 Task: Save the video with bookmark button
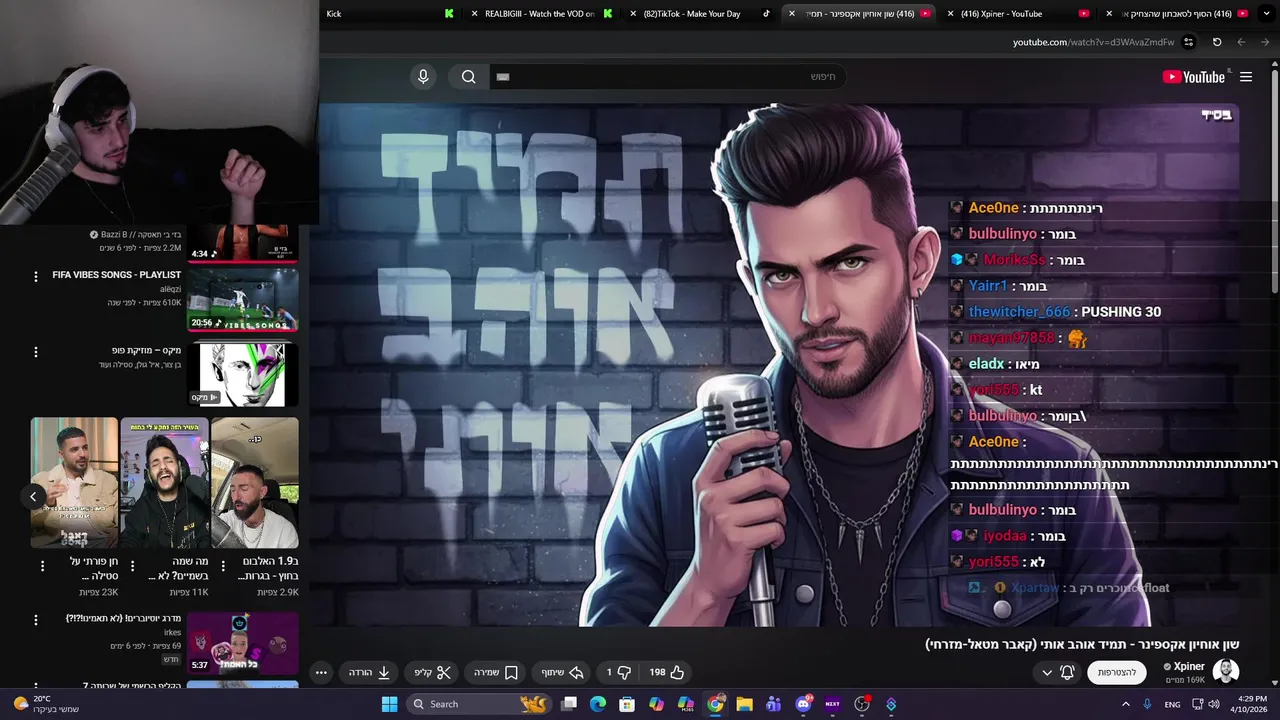coord(496,672)
